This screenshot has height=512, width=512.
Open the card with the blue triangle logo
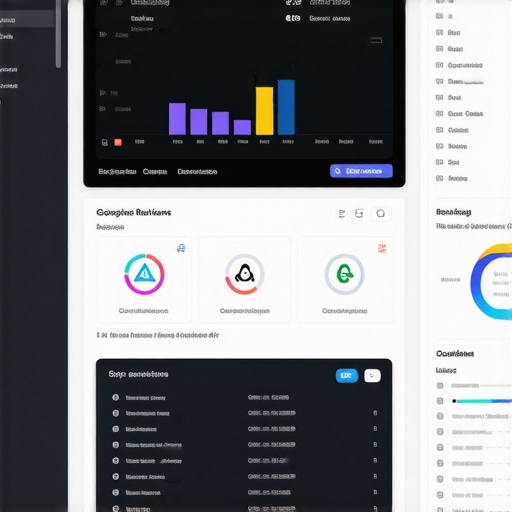(x=144, y=279)
